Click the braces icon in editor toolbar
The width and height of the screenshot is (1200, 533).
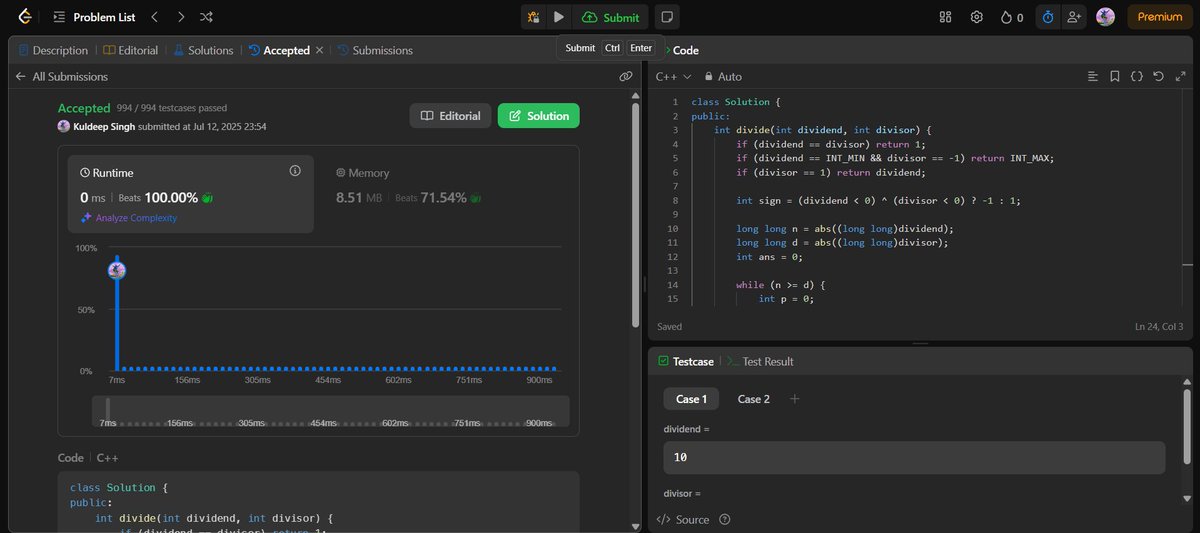1137,76
